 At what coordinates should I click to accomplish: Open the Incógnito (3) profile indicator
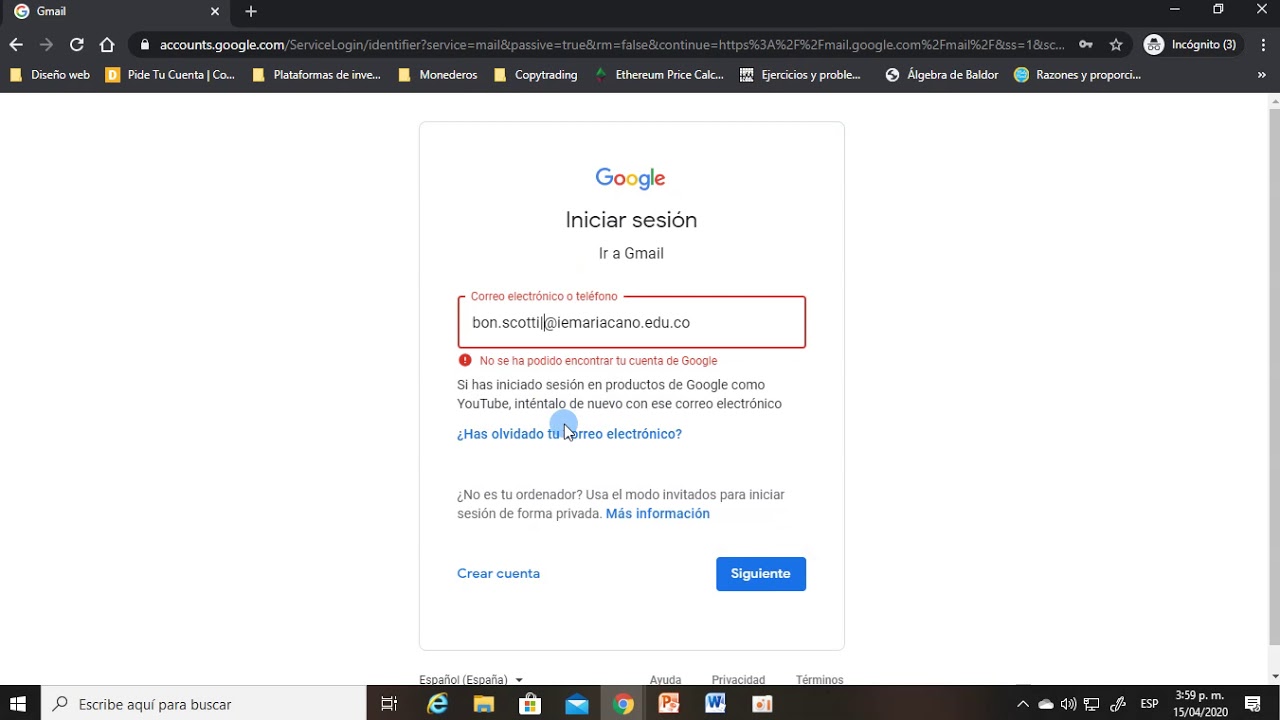coord(1190,45)
